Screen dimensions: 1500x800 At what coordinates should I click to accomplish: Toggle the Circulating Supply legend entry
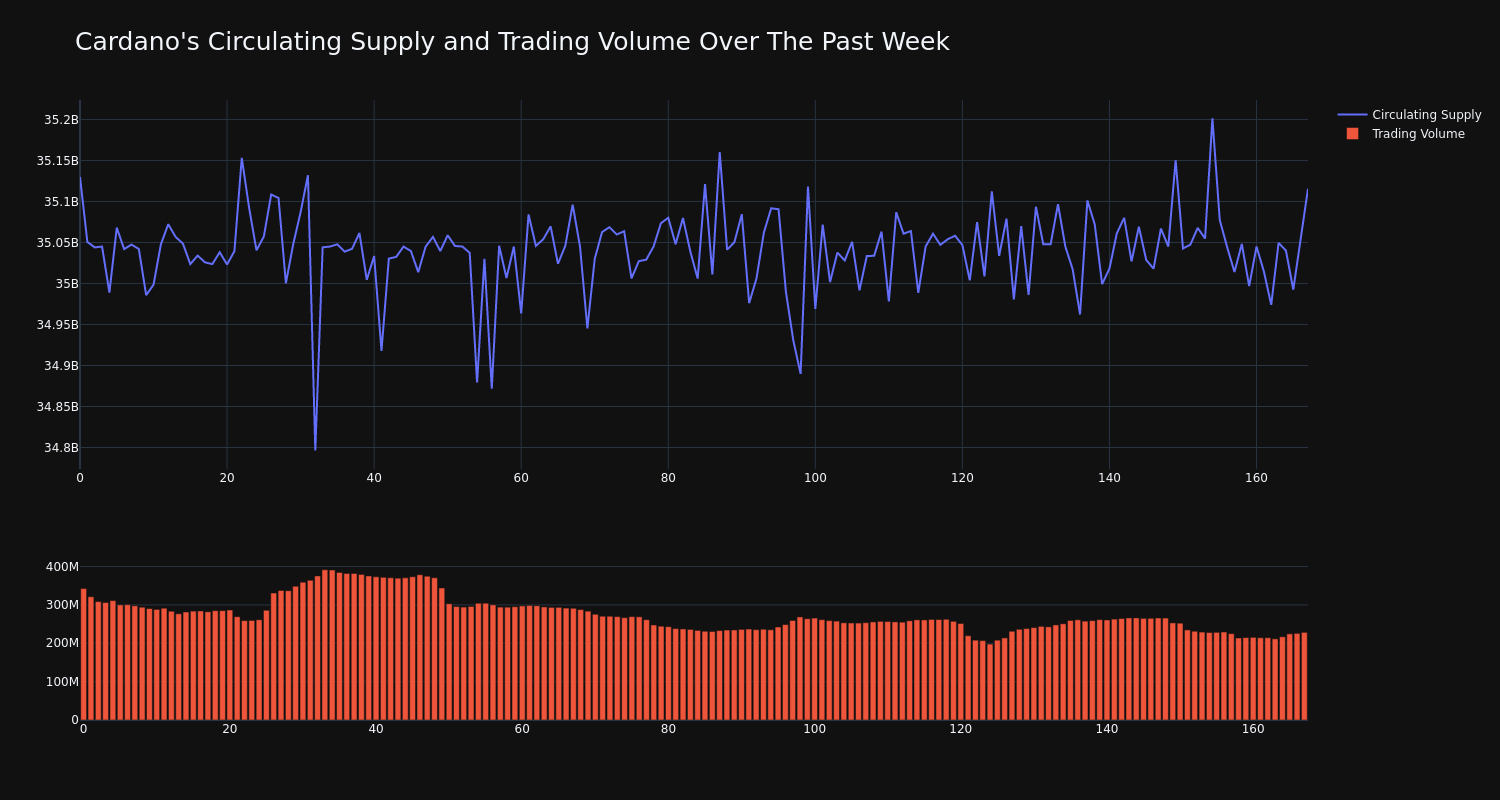coord(1409,115)
